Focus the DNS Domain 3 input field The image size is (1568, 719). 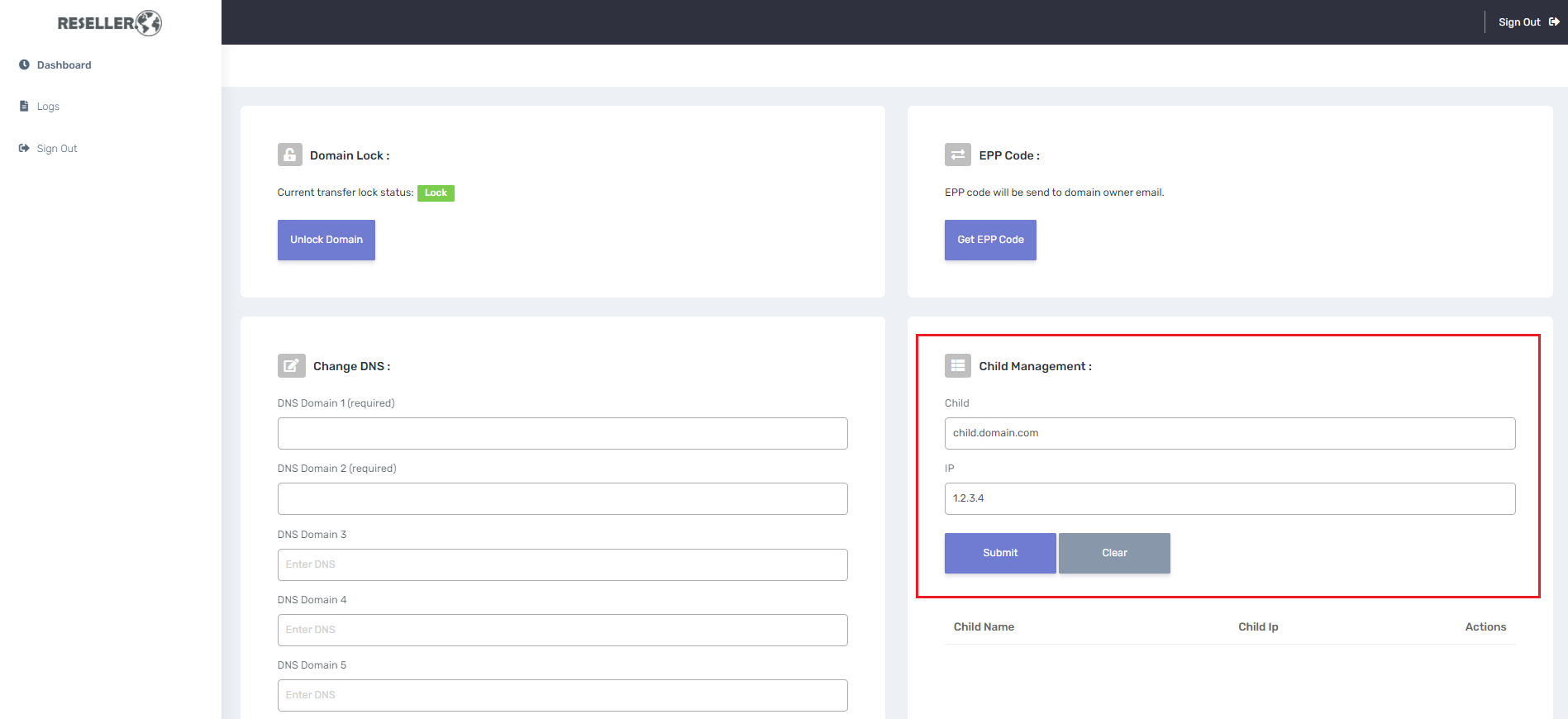[x=562, y=564]
